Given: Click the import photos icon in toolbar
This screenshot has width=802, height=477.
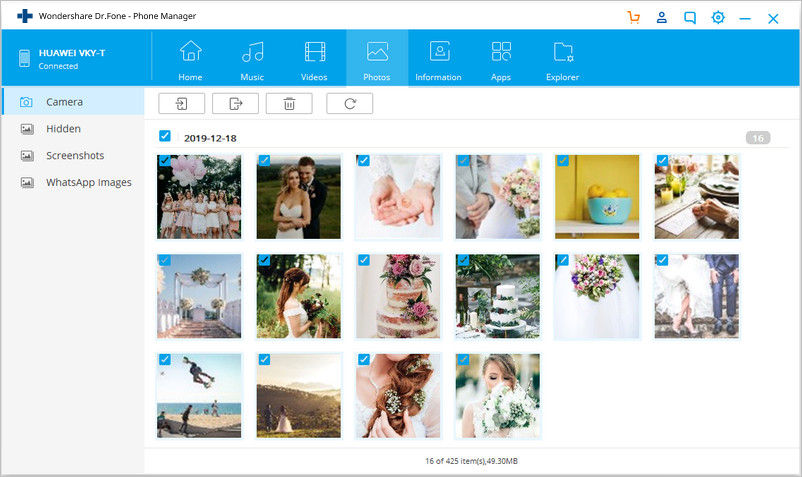Looking at the screenshot, I should coord(181,103).
